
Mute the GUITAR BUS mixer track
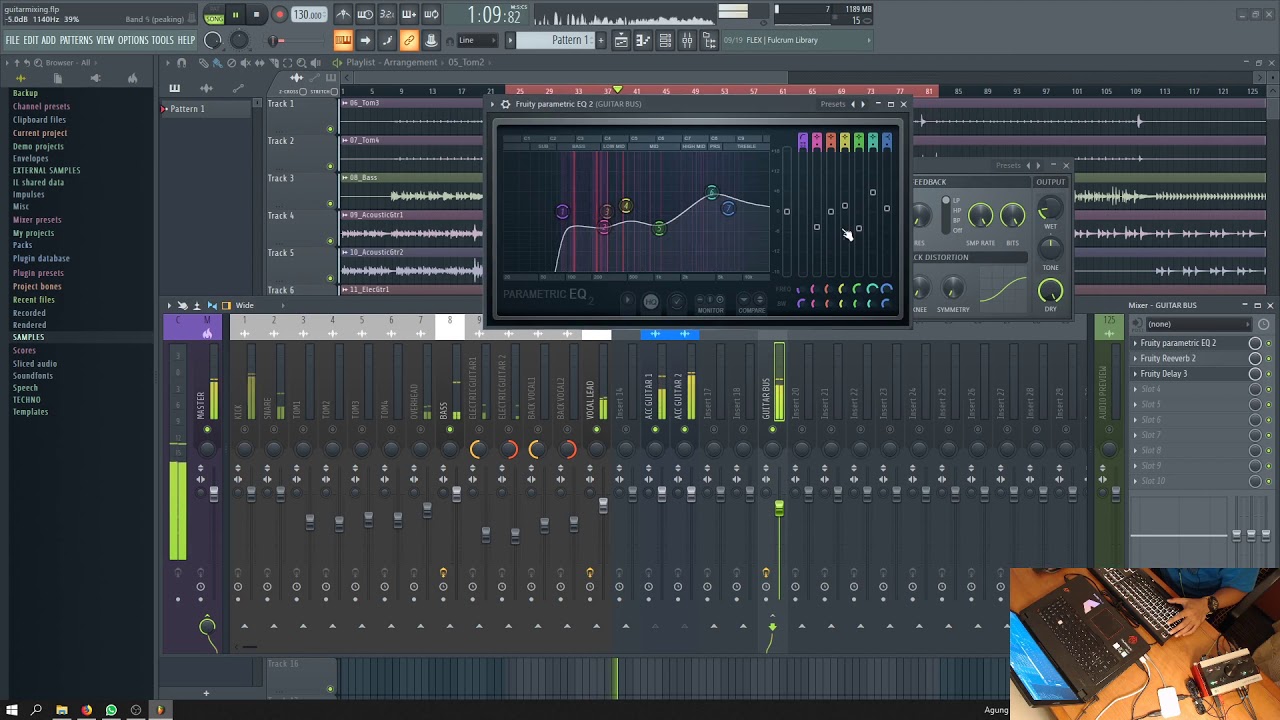772,430
